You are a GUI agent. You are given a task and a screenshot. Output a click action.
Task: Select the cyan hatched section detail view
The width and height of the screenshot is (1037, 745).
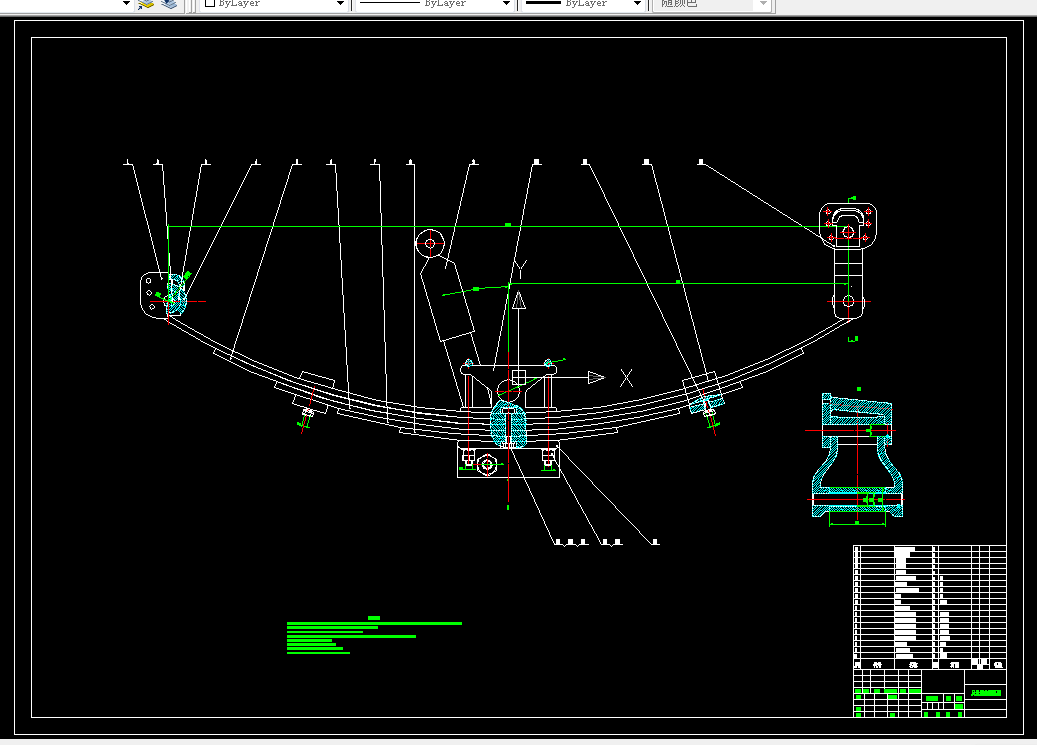pyautogui.click(x=857, y=456)
